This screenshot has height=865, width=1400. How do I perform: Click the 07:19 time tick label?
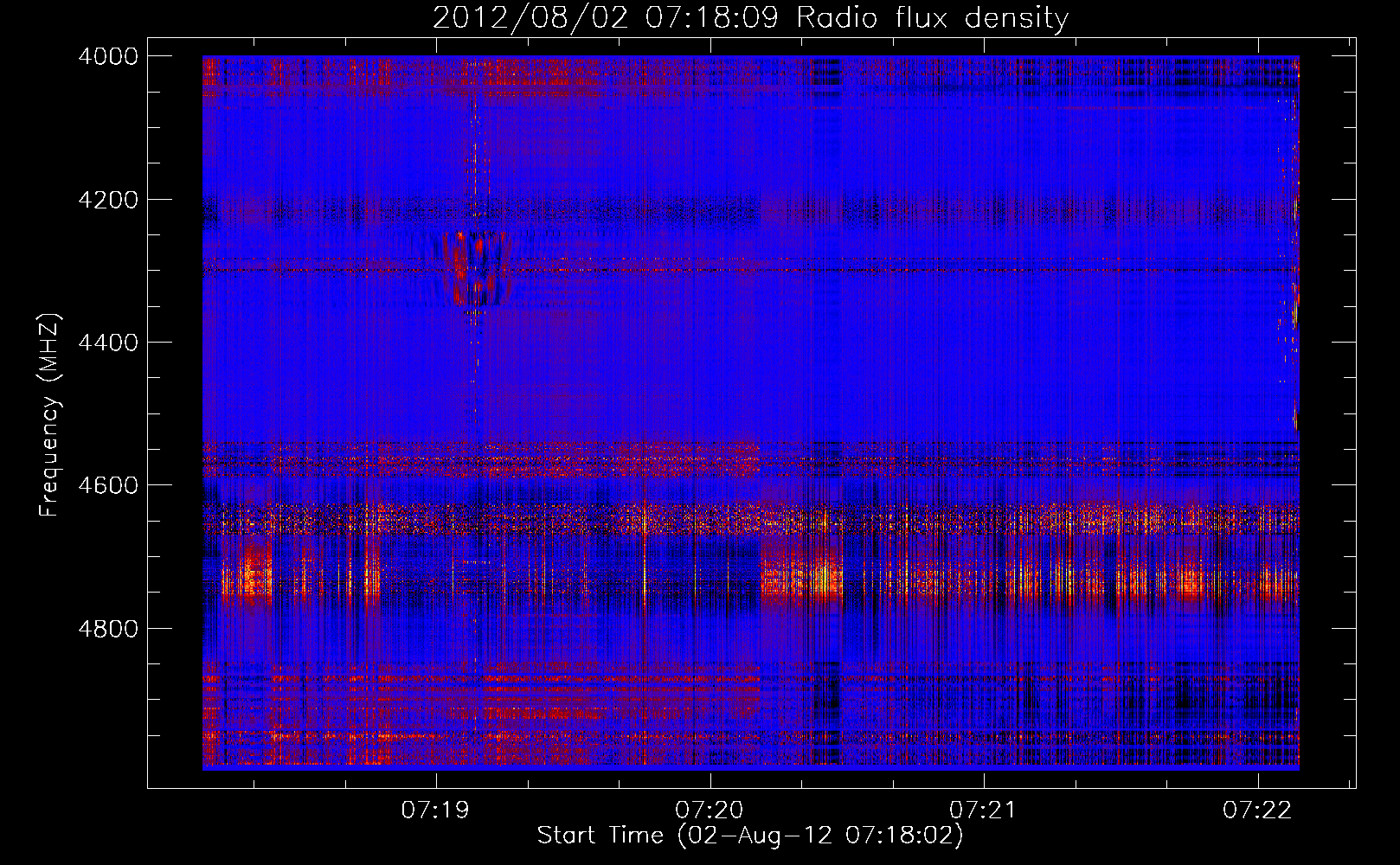click(435, 811)
